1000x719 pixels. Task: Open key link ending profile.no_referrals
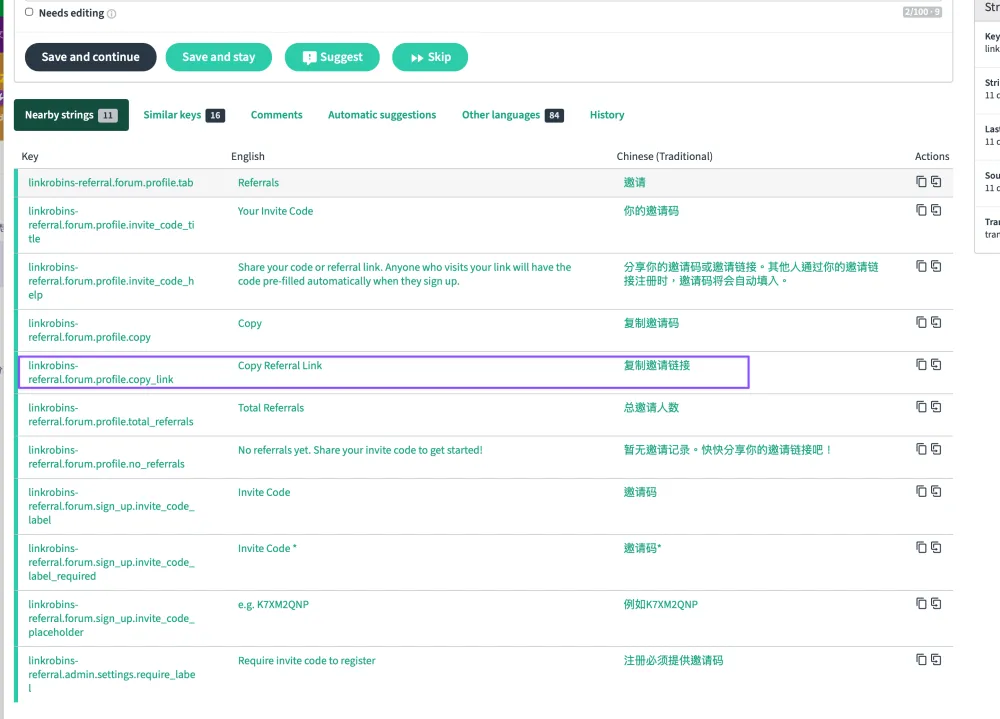106,457
